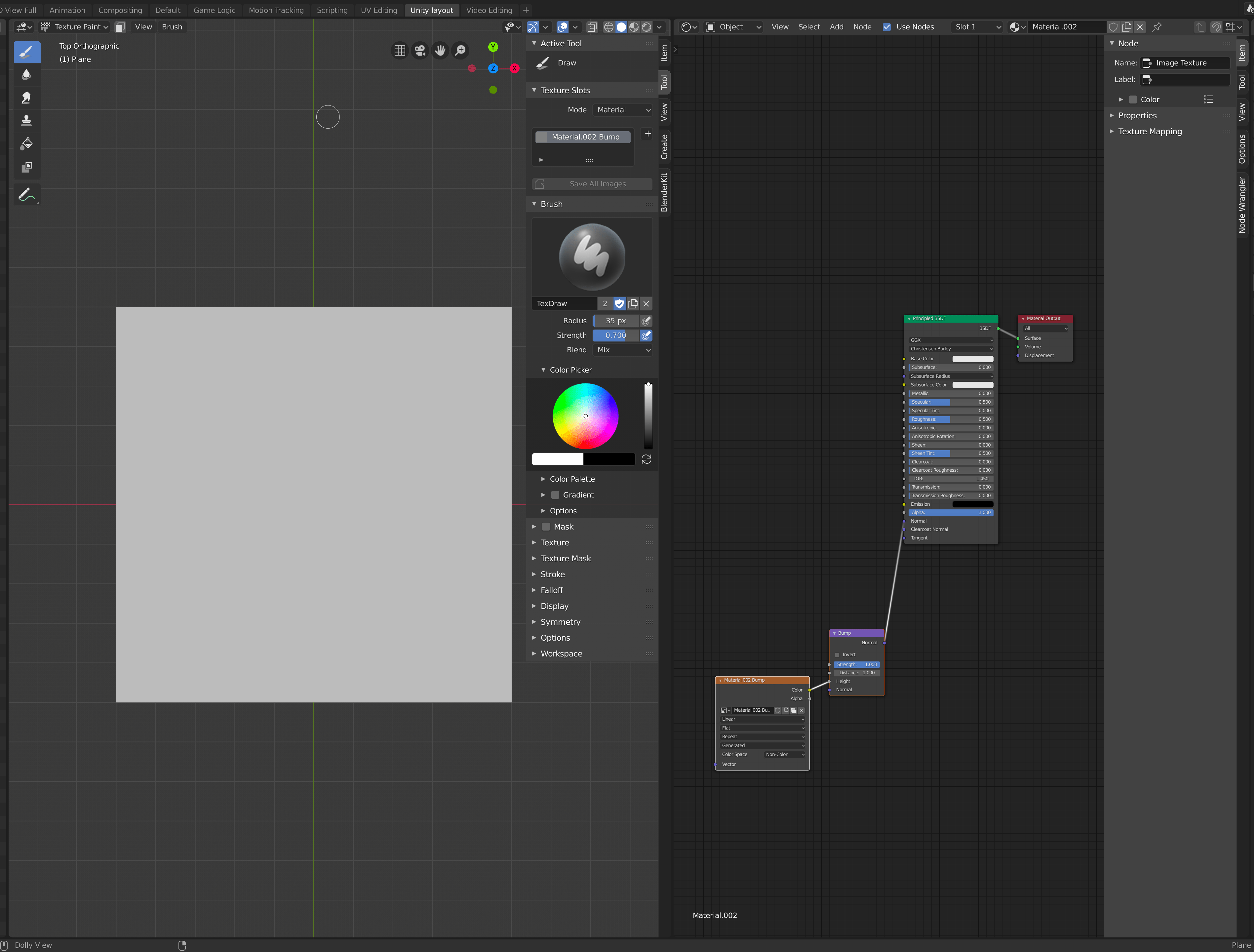Select the Clone stamp tool
Viewport: 1254px width, 952px height.
pyautogui.click(x=27, y=120)
